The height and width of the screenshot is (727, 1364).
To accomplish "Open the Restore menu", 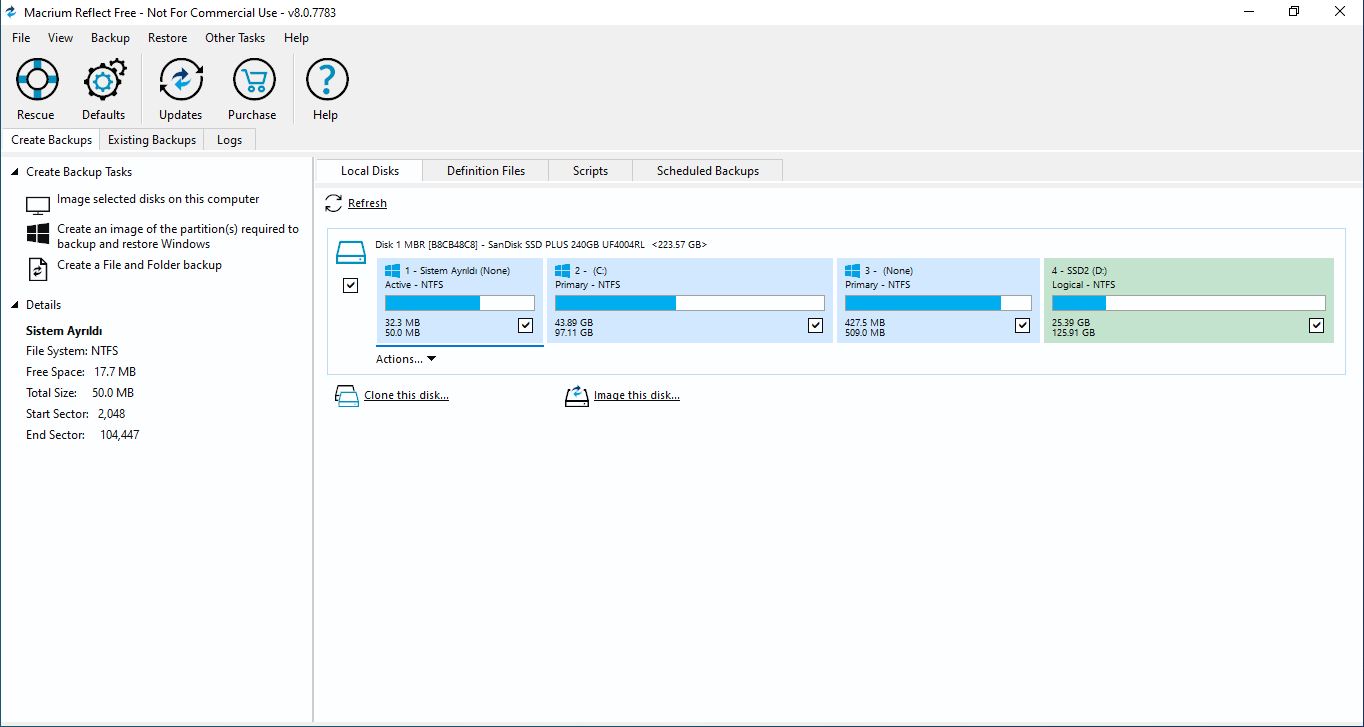I will (x=167, y=38).
